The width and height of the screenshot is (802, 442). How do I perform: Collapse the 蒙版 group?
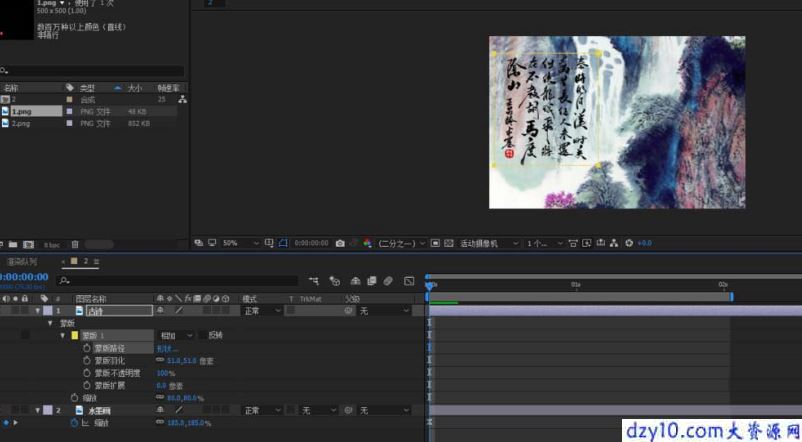click(x=50, y=323)
